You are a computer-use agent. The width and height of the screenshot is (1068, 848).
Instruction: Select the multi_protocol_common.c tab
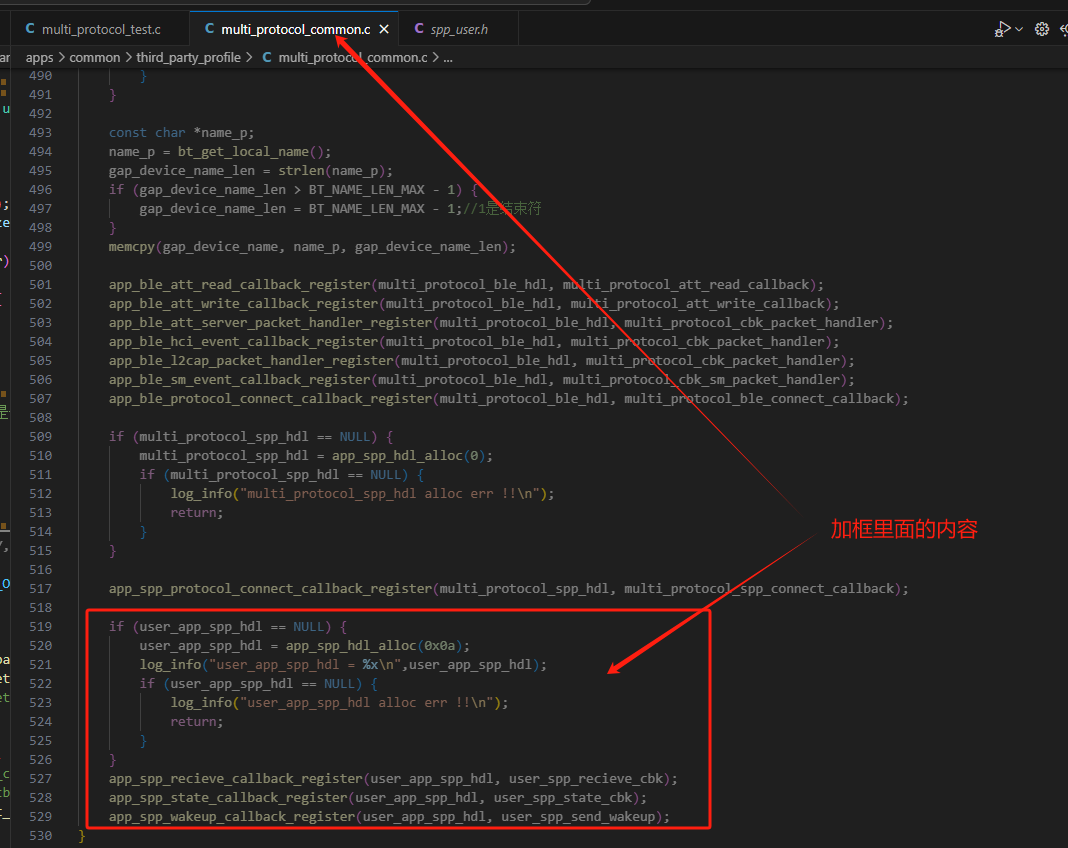coord(294,29)
